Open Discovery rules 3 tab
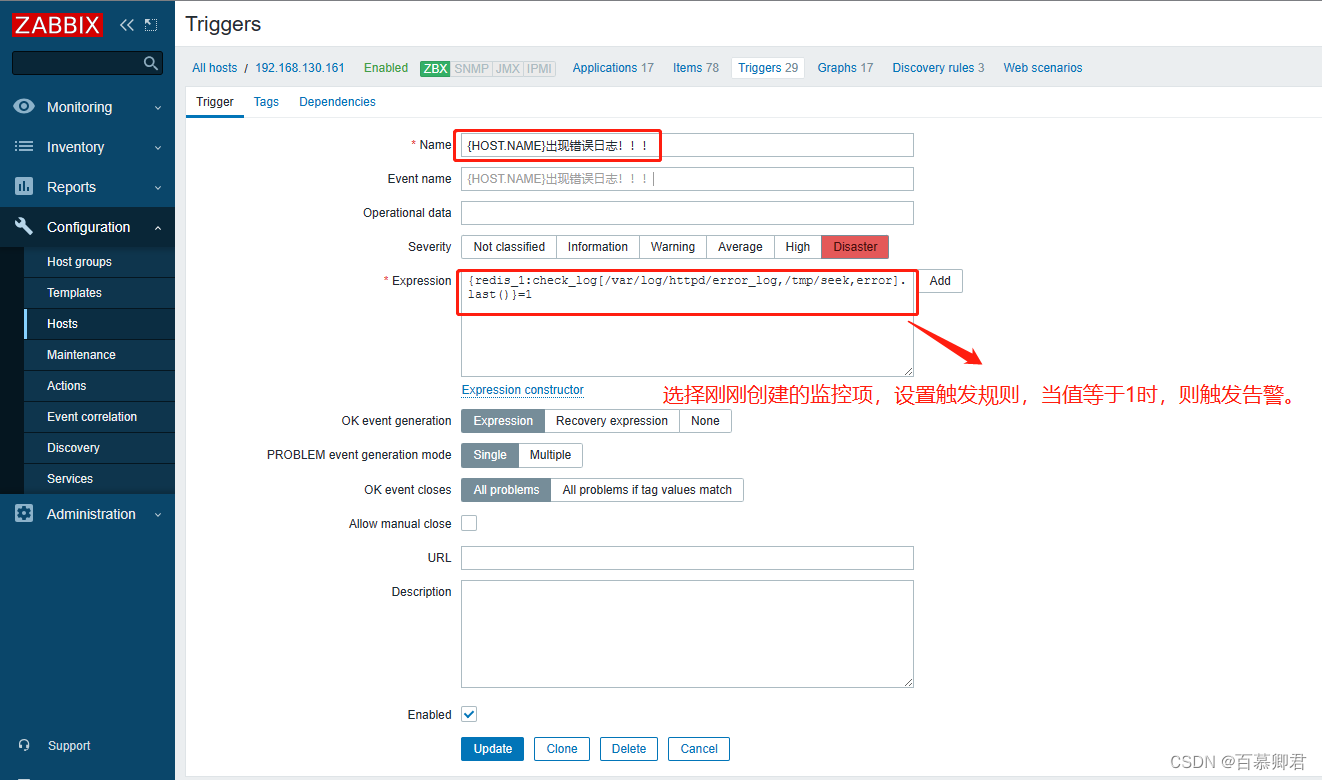This screenshot has height=780, width=1322. click(x=938, y=68)
